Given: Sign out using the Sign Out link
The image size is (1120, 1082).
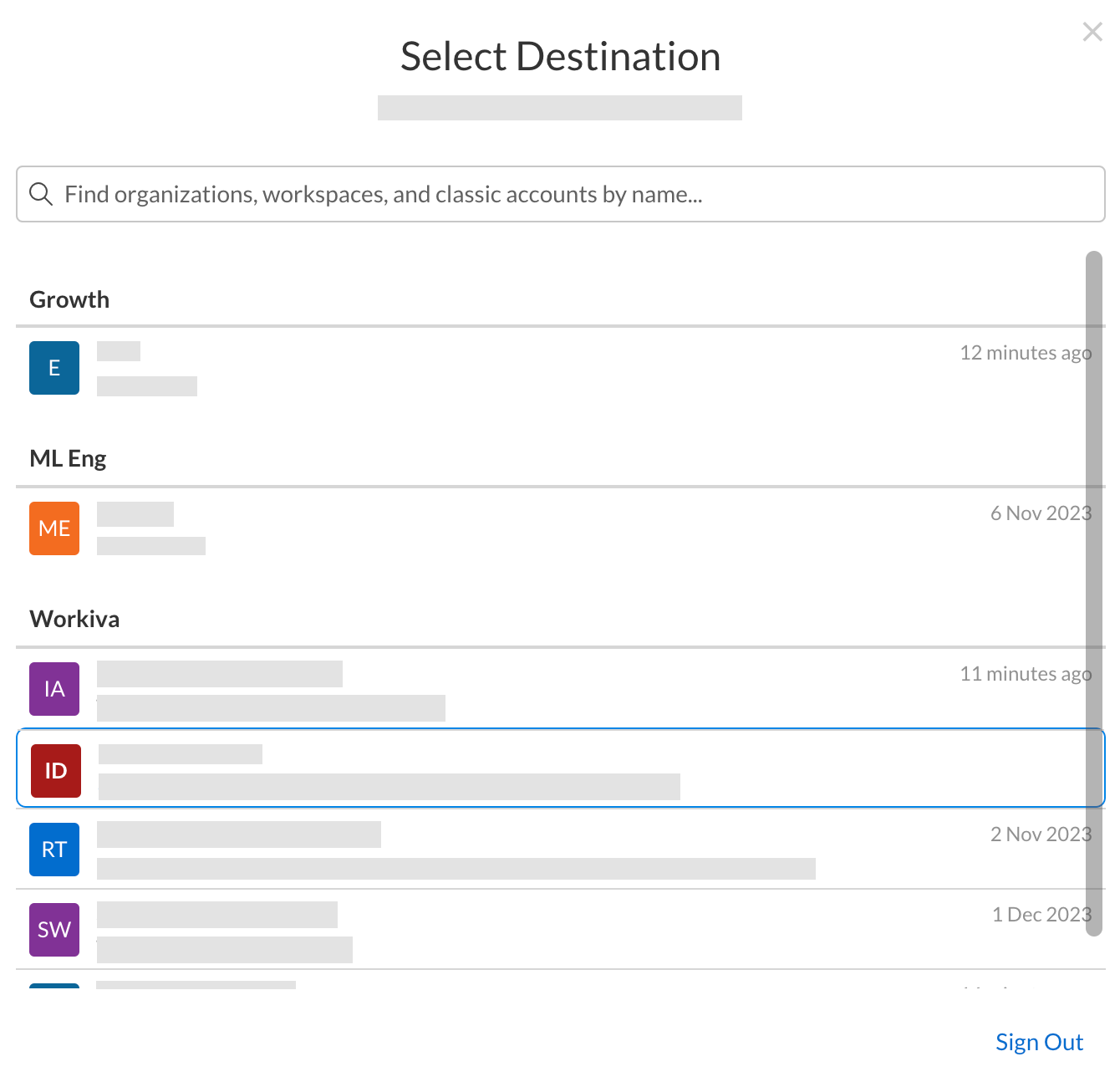Looking at the screenshot, I should click(x=1039, y=1042).
